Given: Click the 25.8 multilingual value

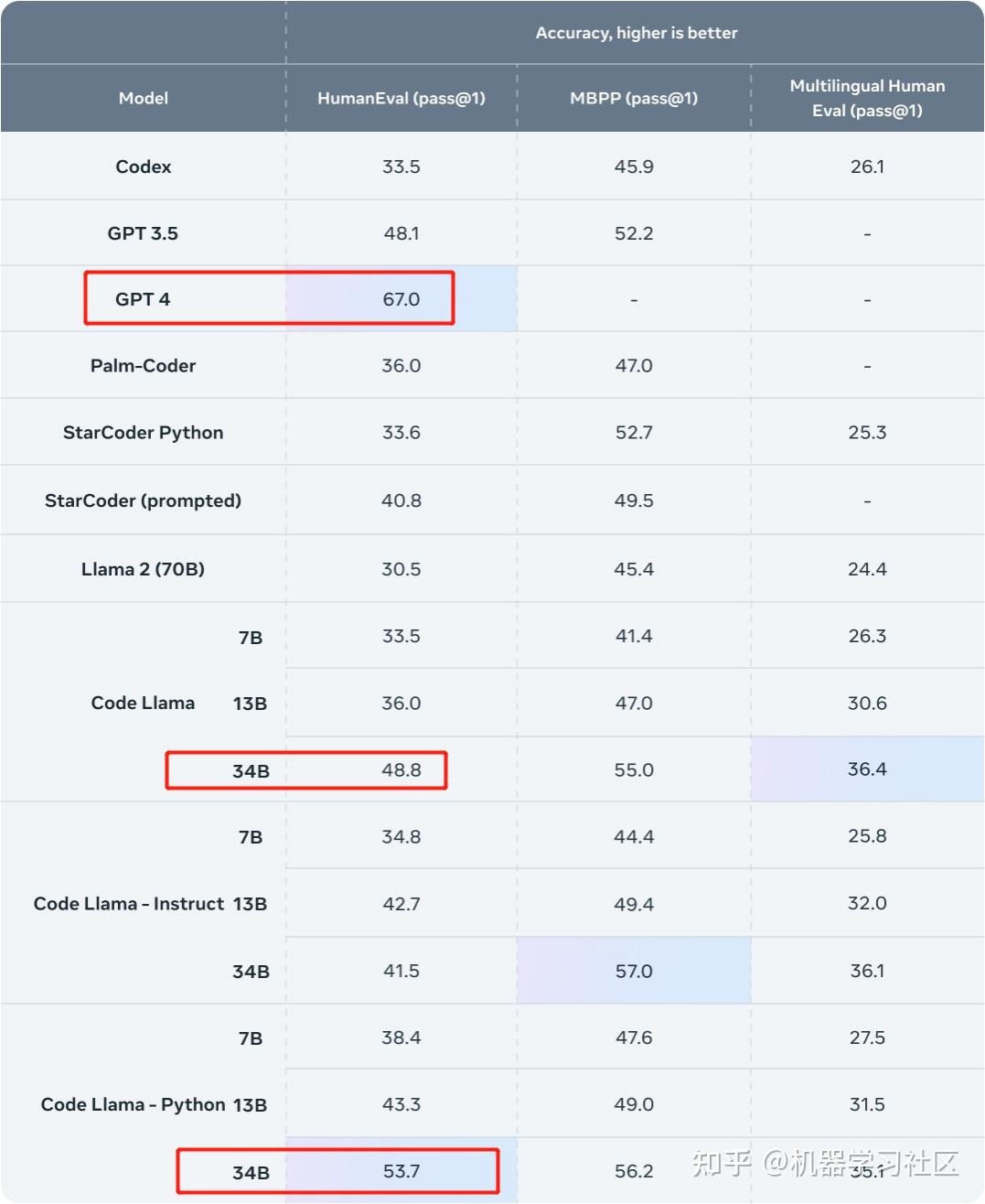Looking at the screenshot, I should point(867,836).
